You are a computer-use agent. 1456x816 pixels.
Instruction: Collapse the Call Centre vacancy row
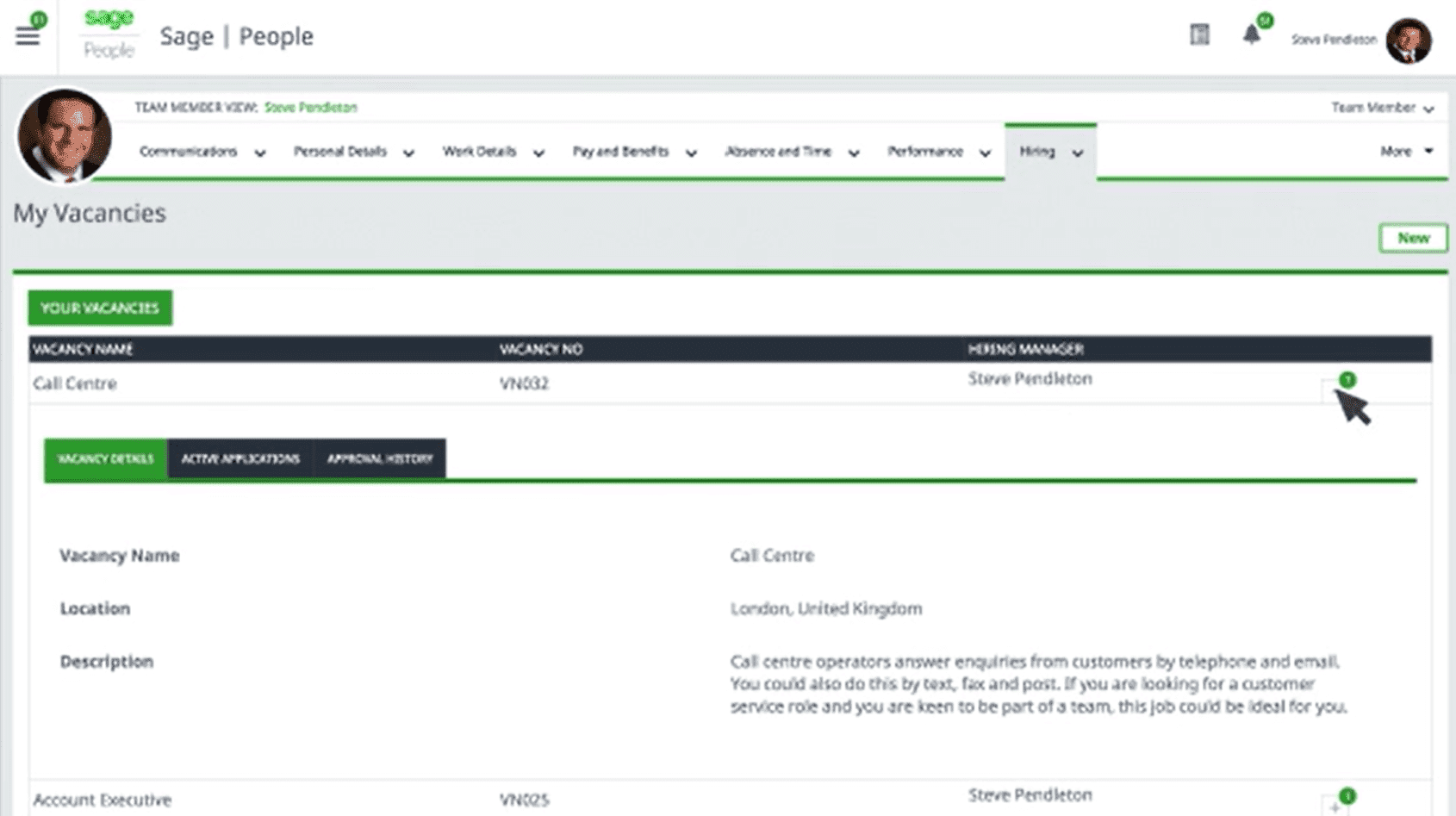(1335, 390)
